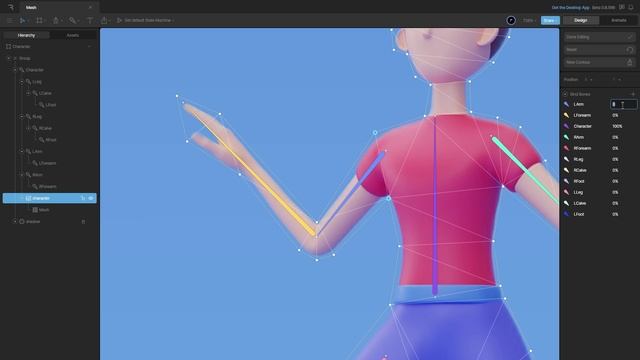This screenshot has width=640, height=360.
Task: Collapse the LCalve bone node
Action: [29, 93]
